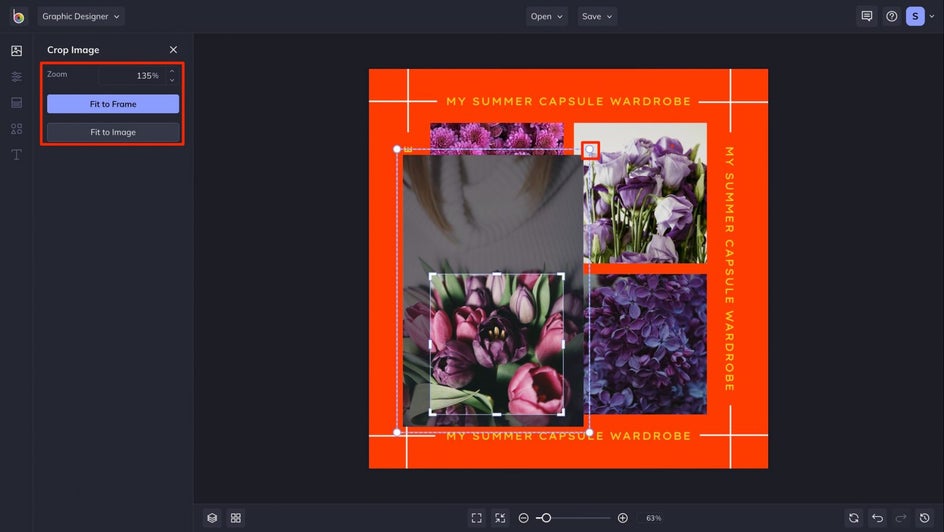Viewport: 944px width, 532px height.
Task: Click the BeFunky logo icon
Action: [18, 16]
